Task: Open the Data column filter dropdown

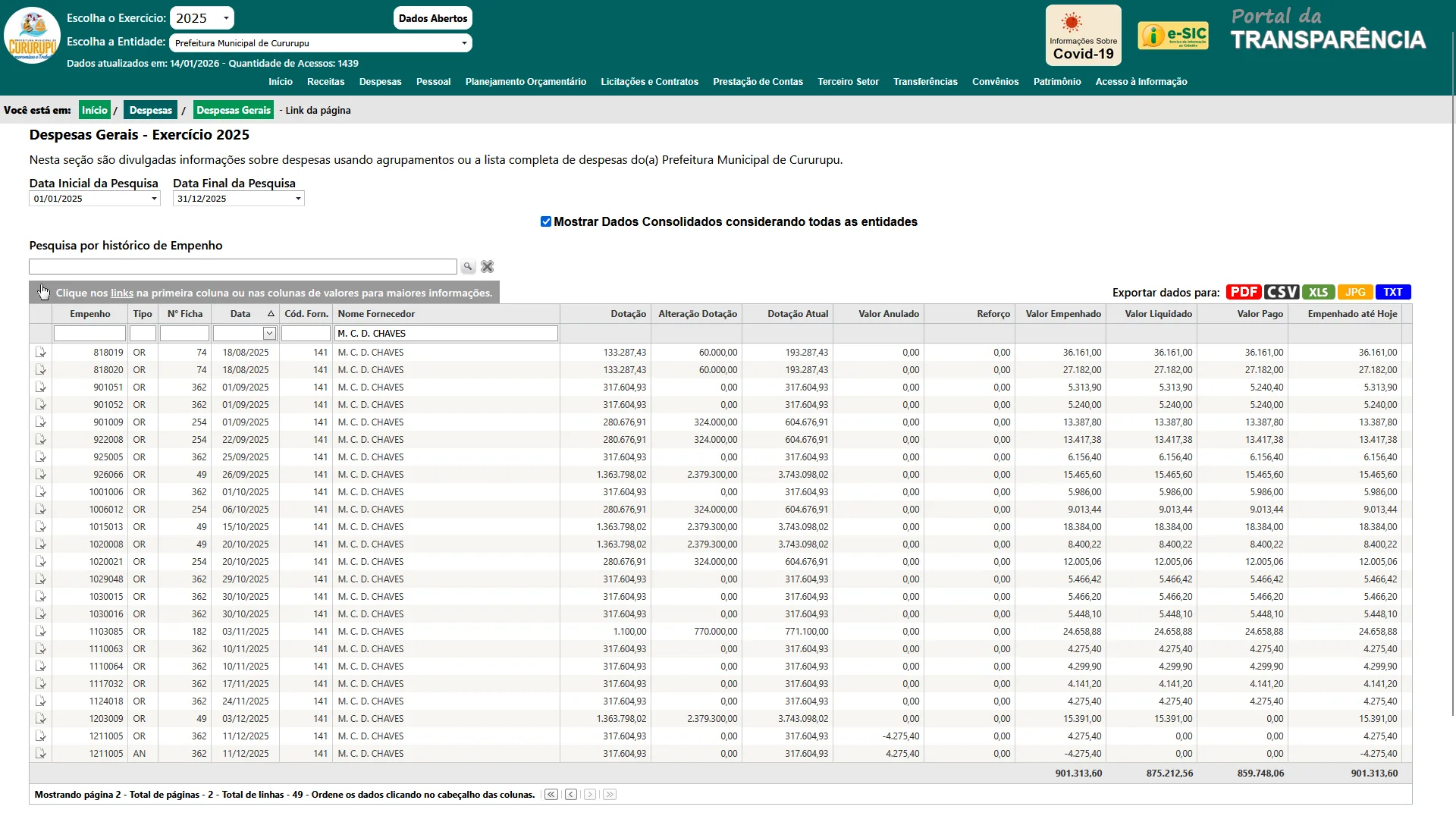Action: [x=269, y=334]
